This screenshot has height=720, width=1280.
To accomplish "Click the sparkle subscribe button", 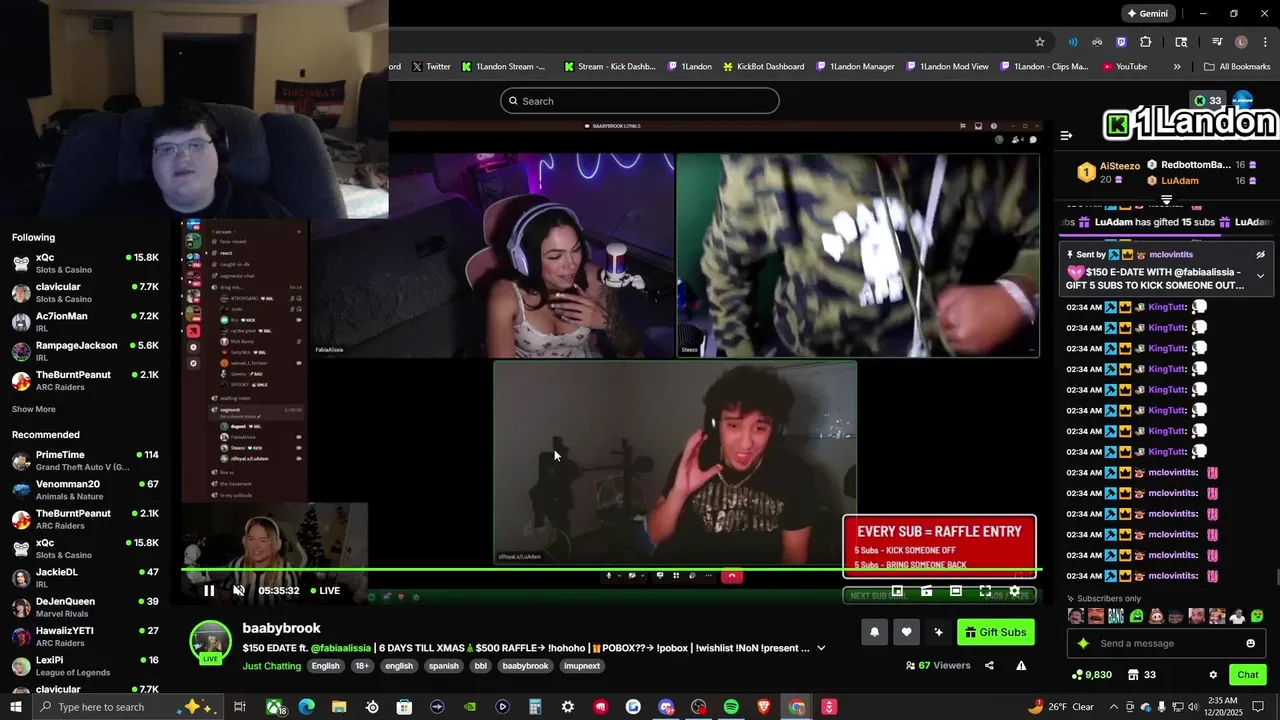I will 938,632.
